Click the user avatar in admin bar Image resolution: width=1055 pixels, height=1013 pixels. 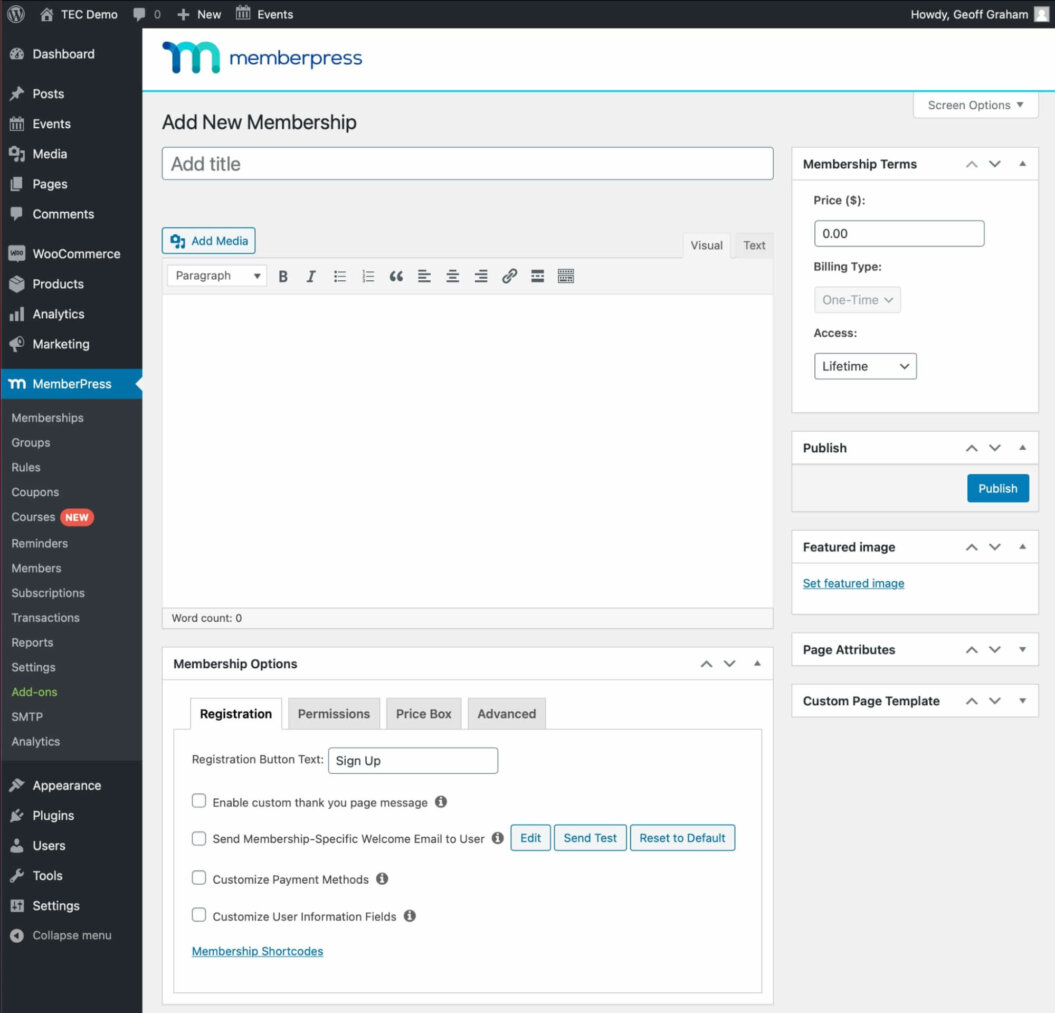(x=1042, y=14)
